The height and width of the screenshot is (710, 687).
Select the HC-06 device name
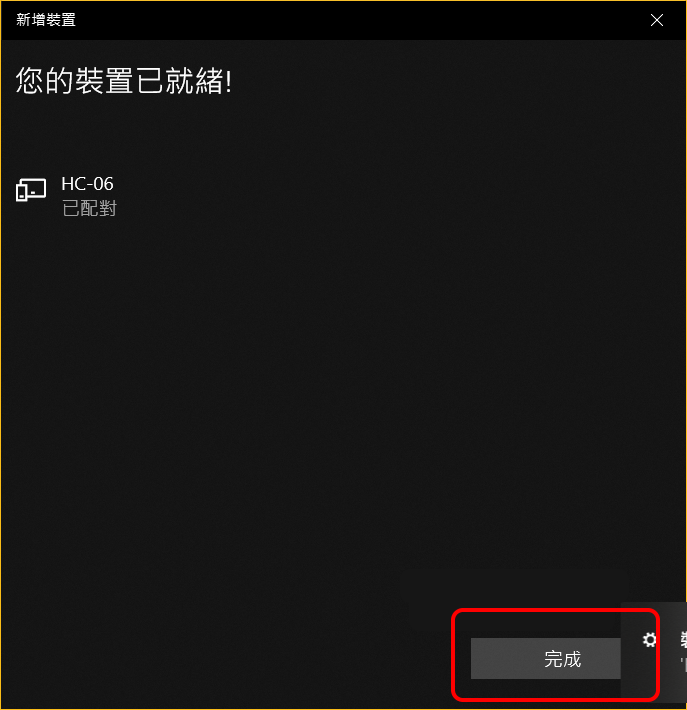pyautogui.click(x=87, y=183)
